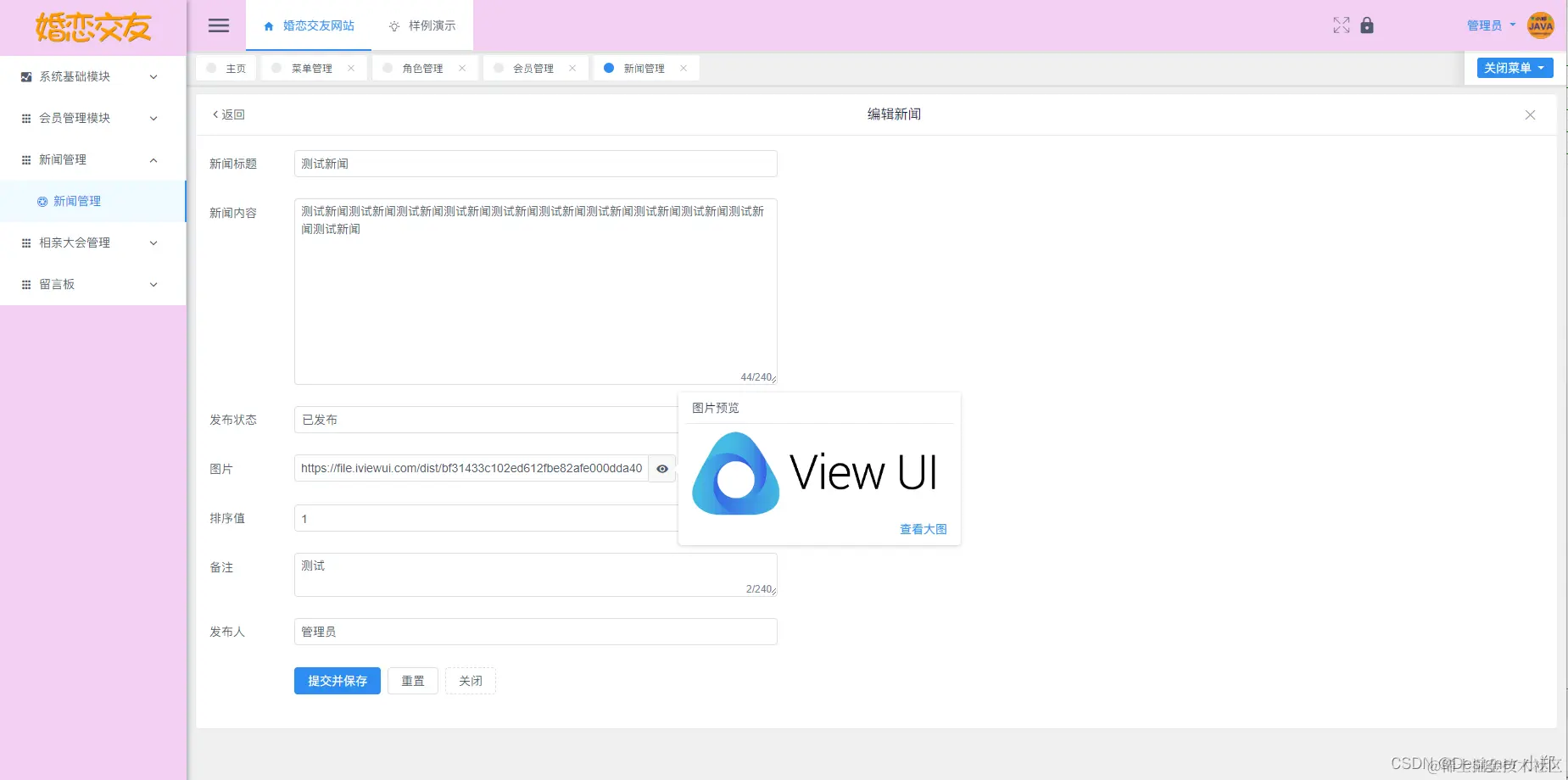Click the dot indicator on 主页 tab

pyautogui.click(x=212, y=68)
